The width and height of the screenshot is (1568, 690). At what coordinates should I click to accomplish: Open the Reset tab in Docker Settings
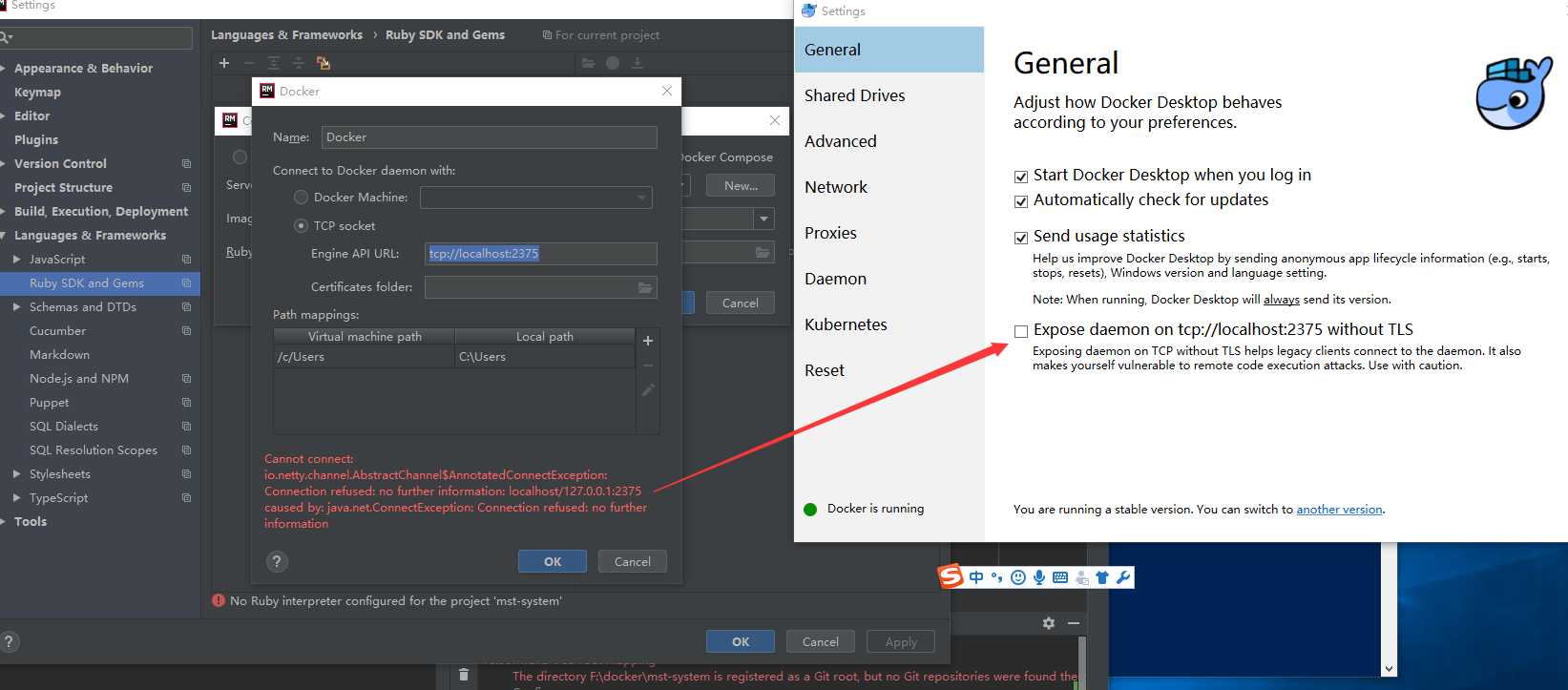coord(889,370)
